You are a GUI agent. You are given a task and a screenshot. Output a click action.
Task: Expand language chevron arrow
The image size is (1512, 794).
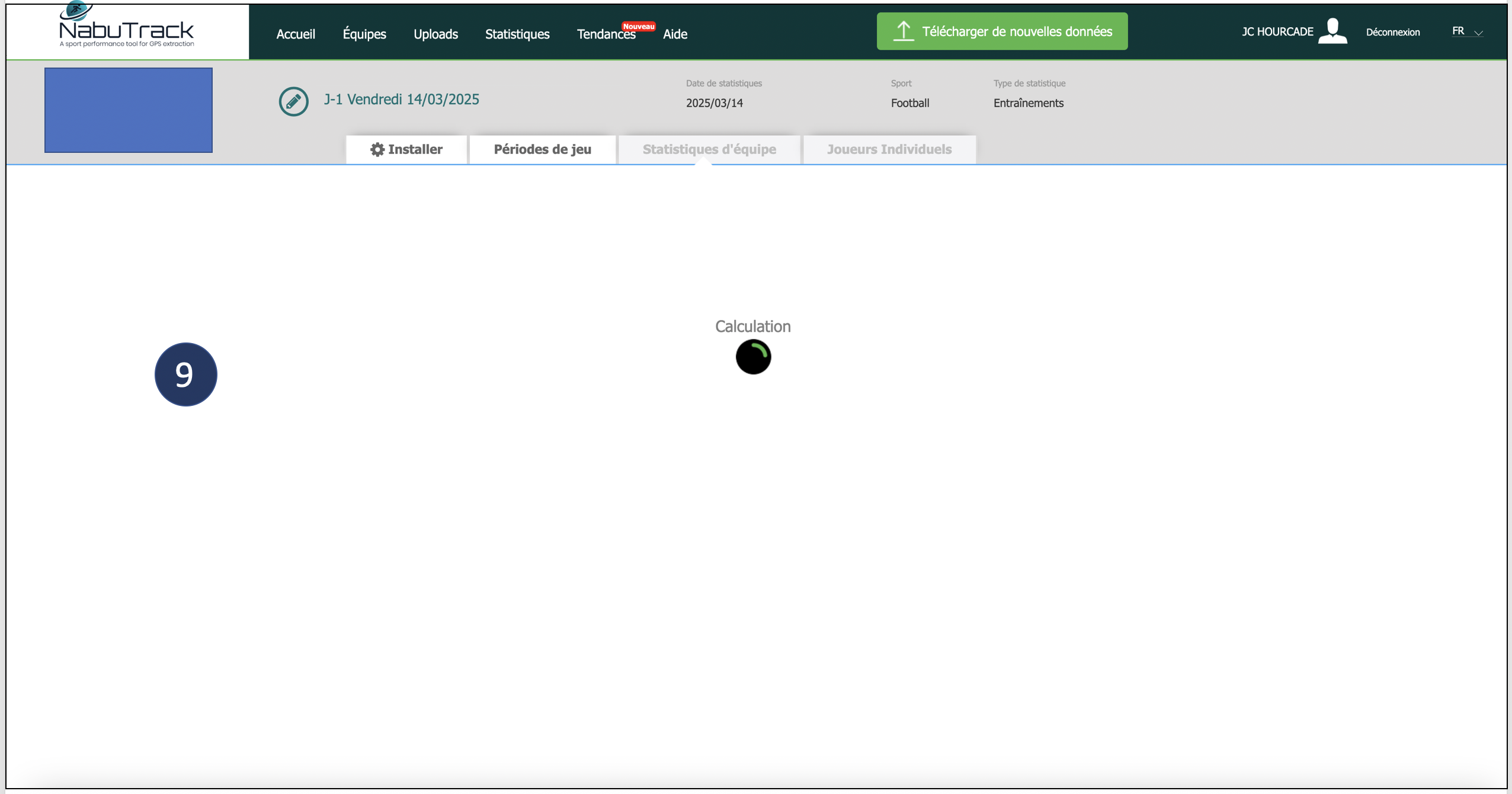1478,33
